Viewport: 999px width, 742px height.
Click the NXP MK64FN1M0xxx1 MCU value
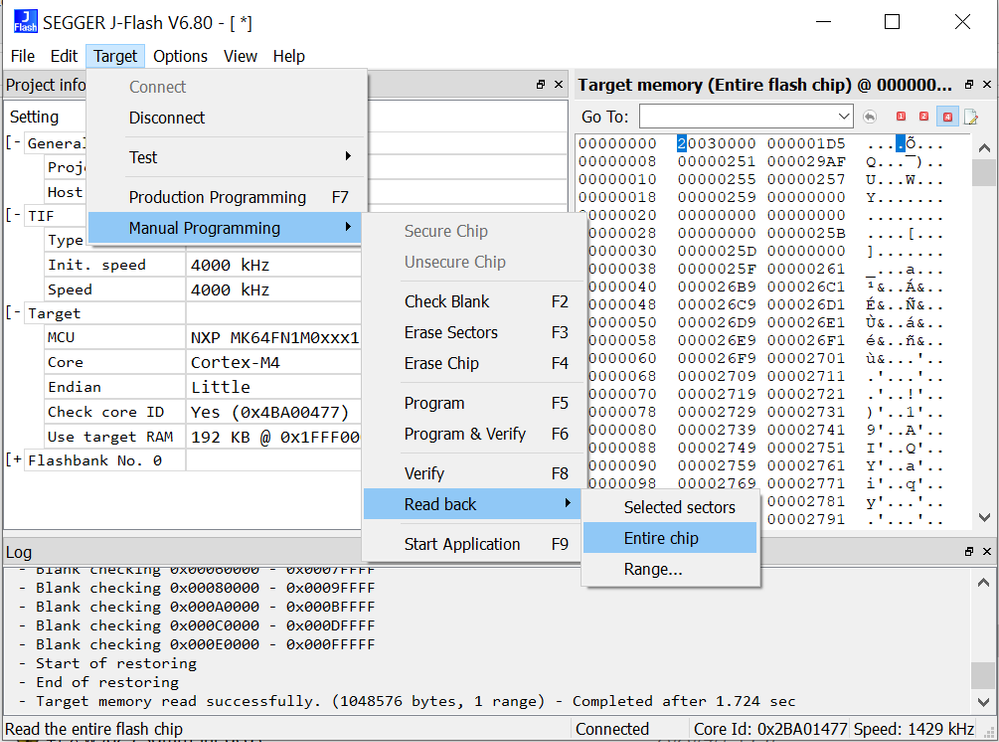tap(274, 338)
